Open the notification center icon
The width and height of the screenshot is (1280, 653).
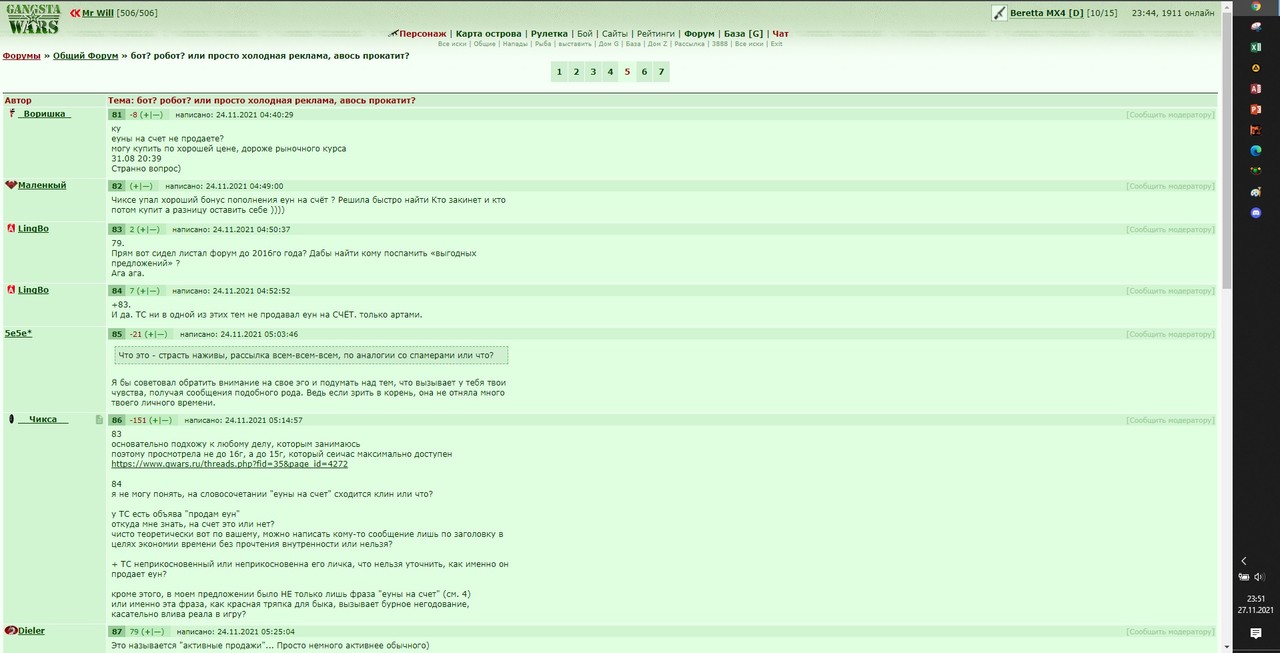click(x=1256, y=634)
